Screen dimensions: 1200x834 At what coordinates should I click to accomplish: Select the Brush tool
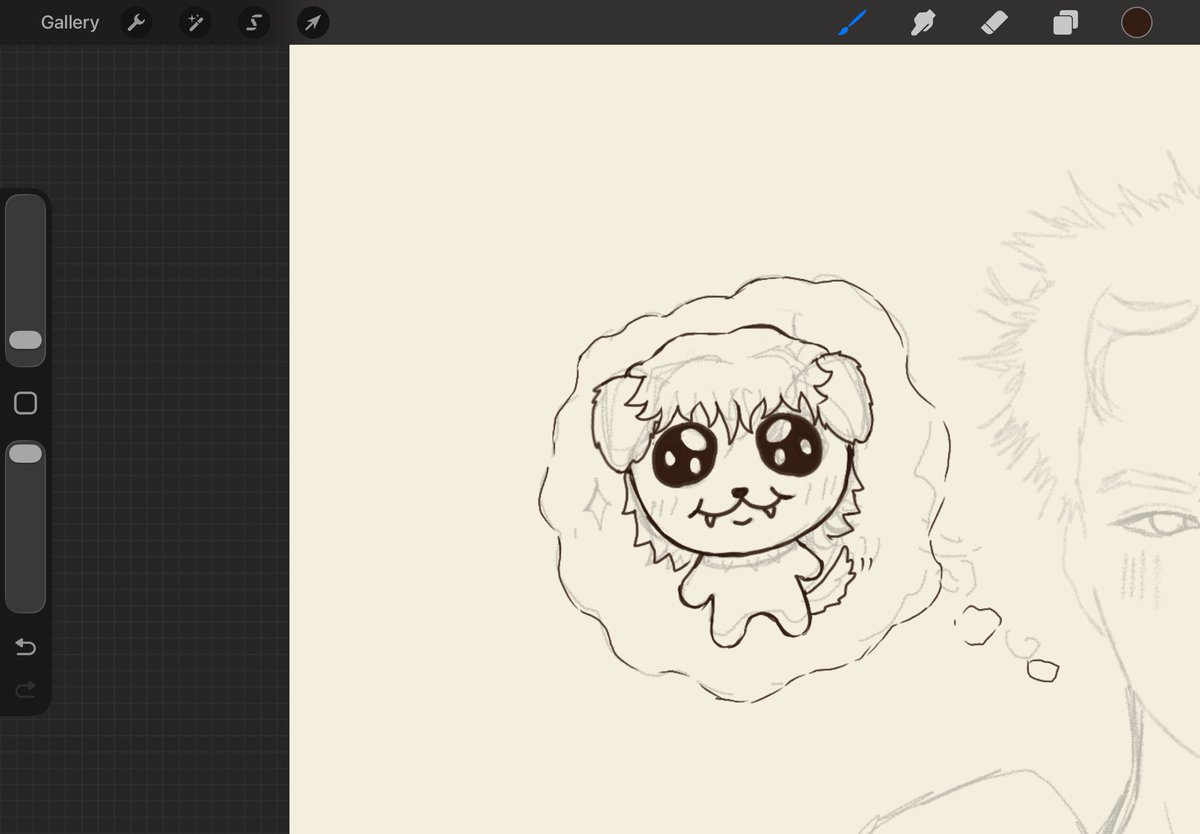(852, 22)
